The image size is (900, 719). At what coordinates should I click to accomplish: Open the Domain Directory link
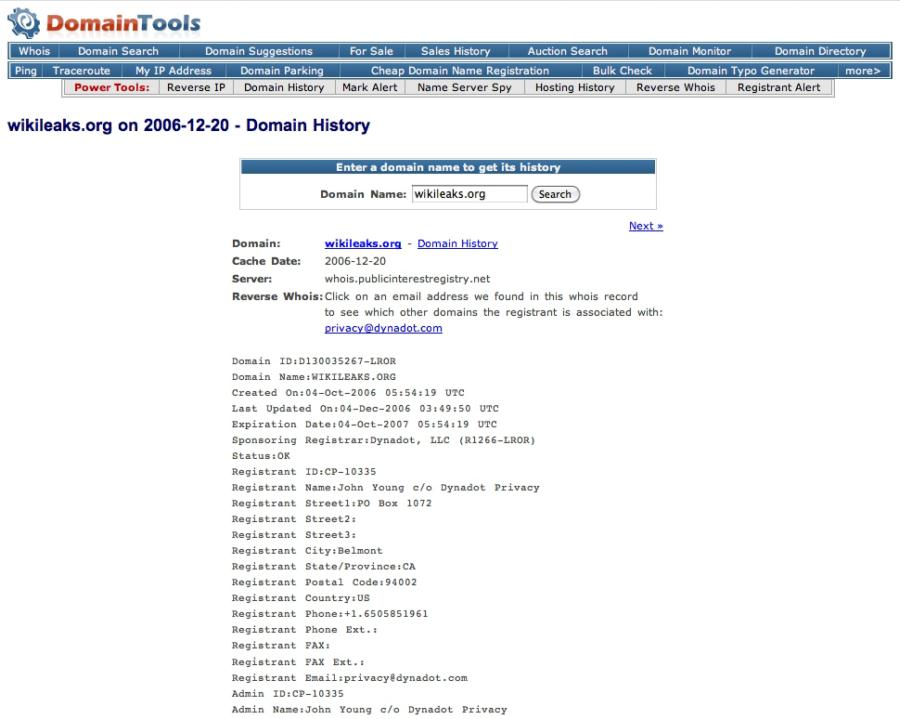(820, 51)
